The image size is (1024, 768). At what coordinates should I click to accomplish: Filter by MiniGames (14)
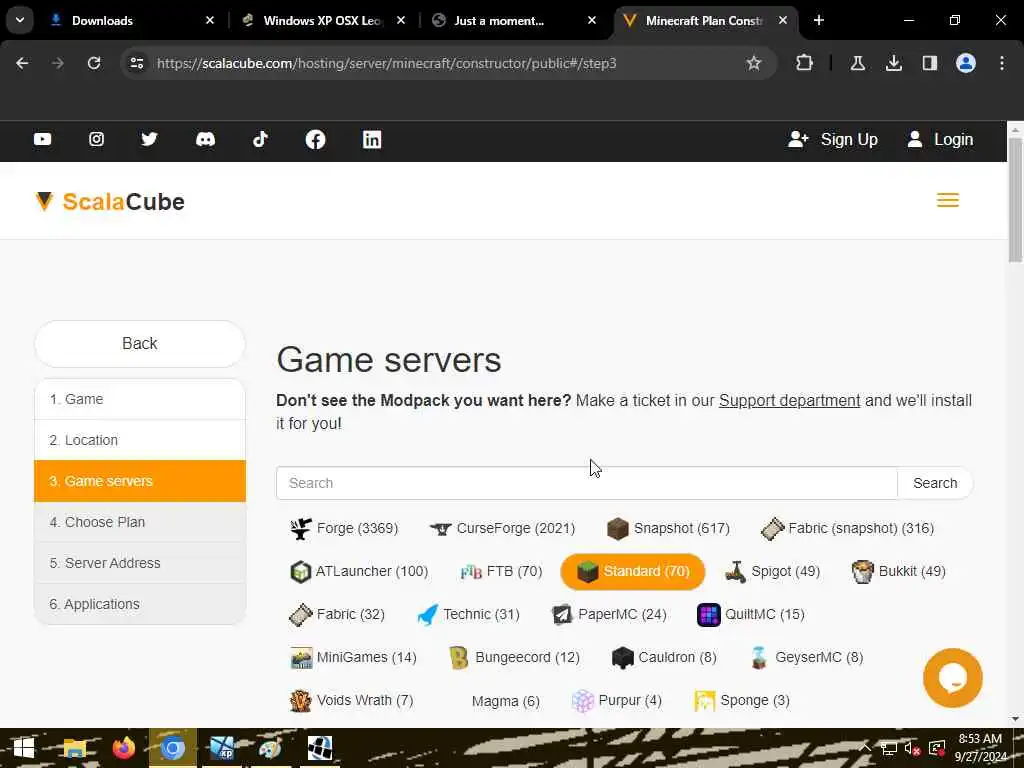coord(353,658)
